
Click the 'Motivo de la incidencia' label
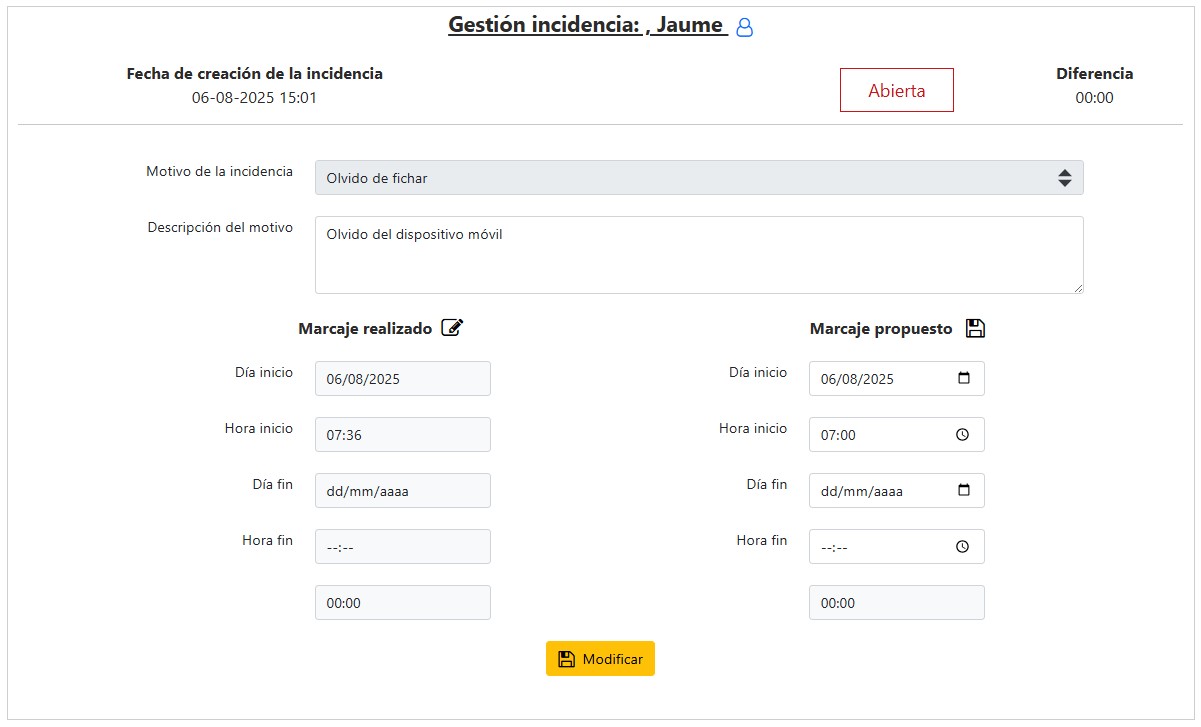coord(220,171)
